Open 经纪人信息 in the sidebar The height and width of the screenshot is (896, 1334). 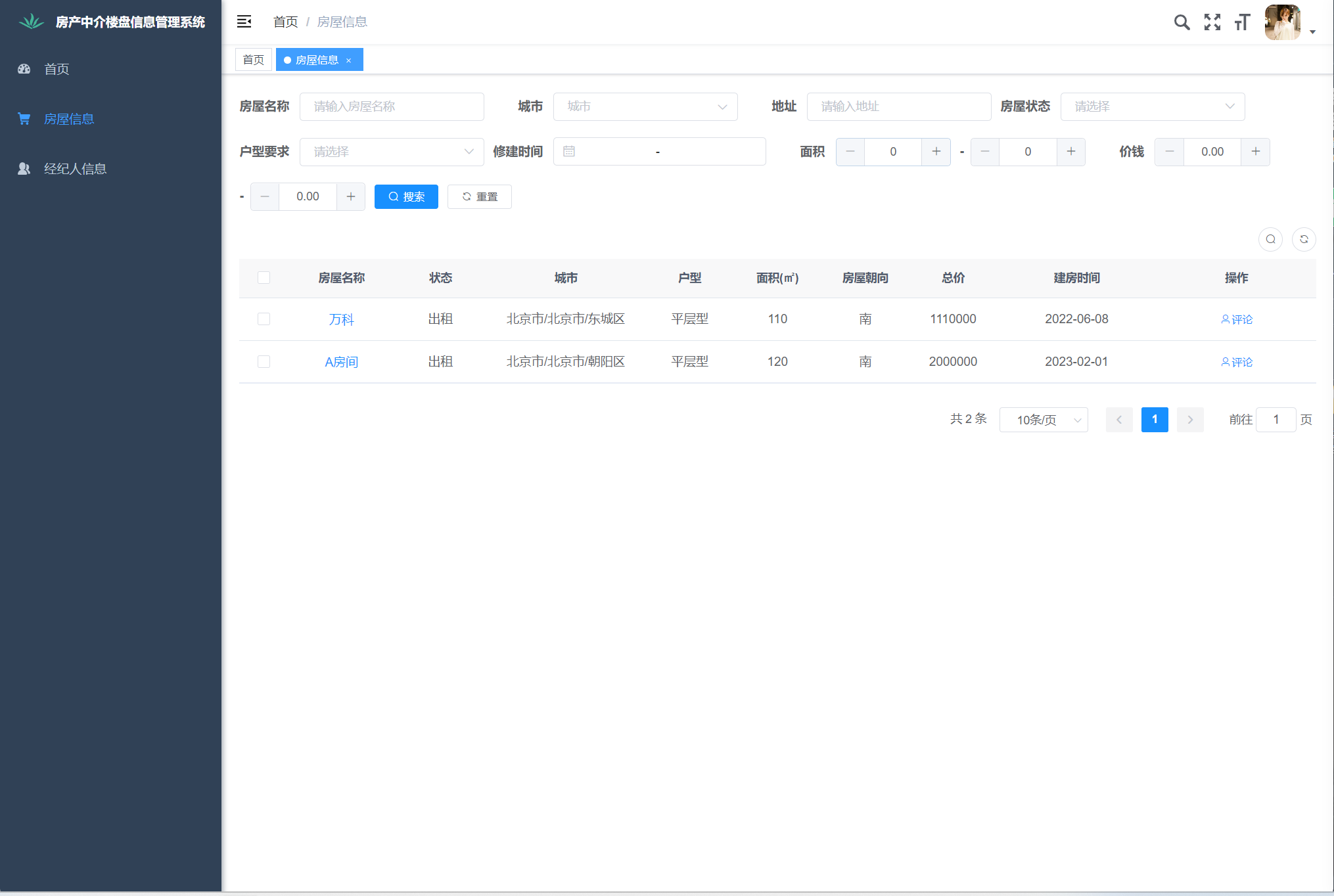point(75,169)
